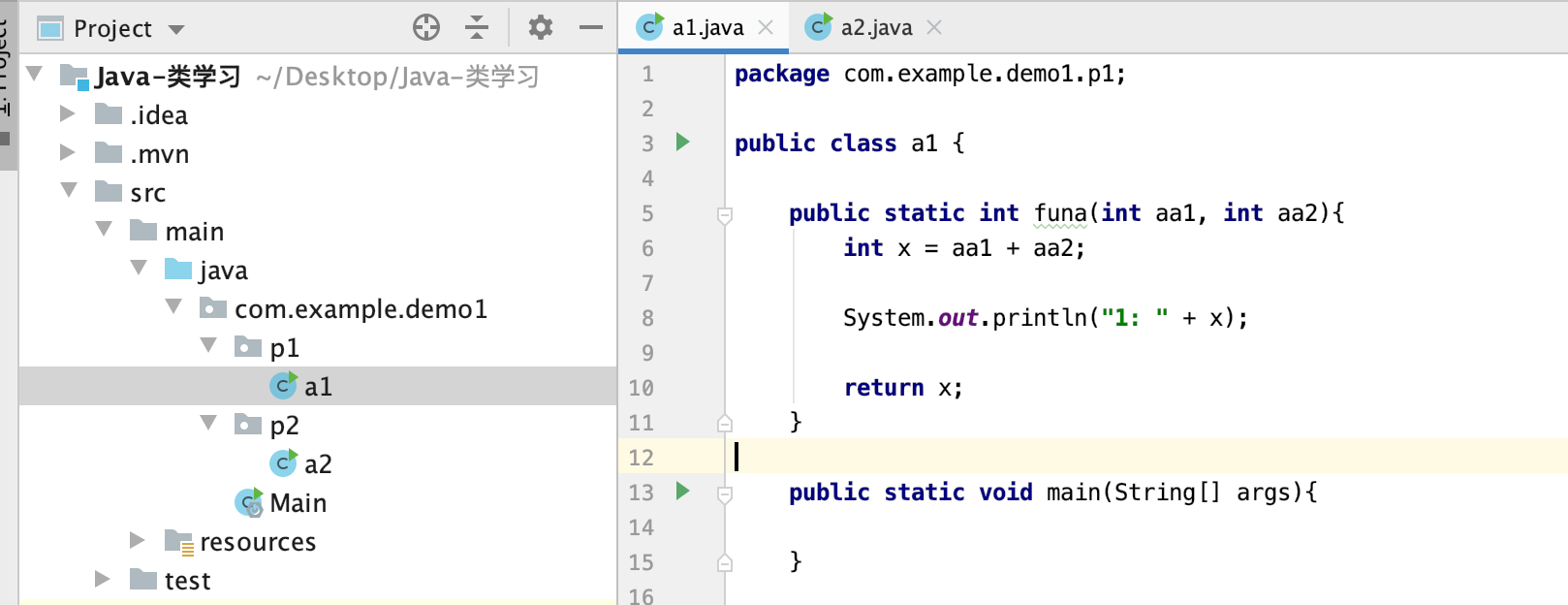Close the a2.java tab
The width and height of the screenshot is (1568, 605).
tap(934, 28)
